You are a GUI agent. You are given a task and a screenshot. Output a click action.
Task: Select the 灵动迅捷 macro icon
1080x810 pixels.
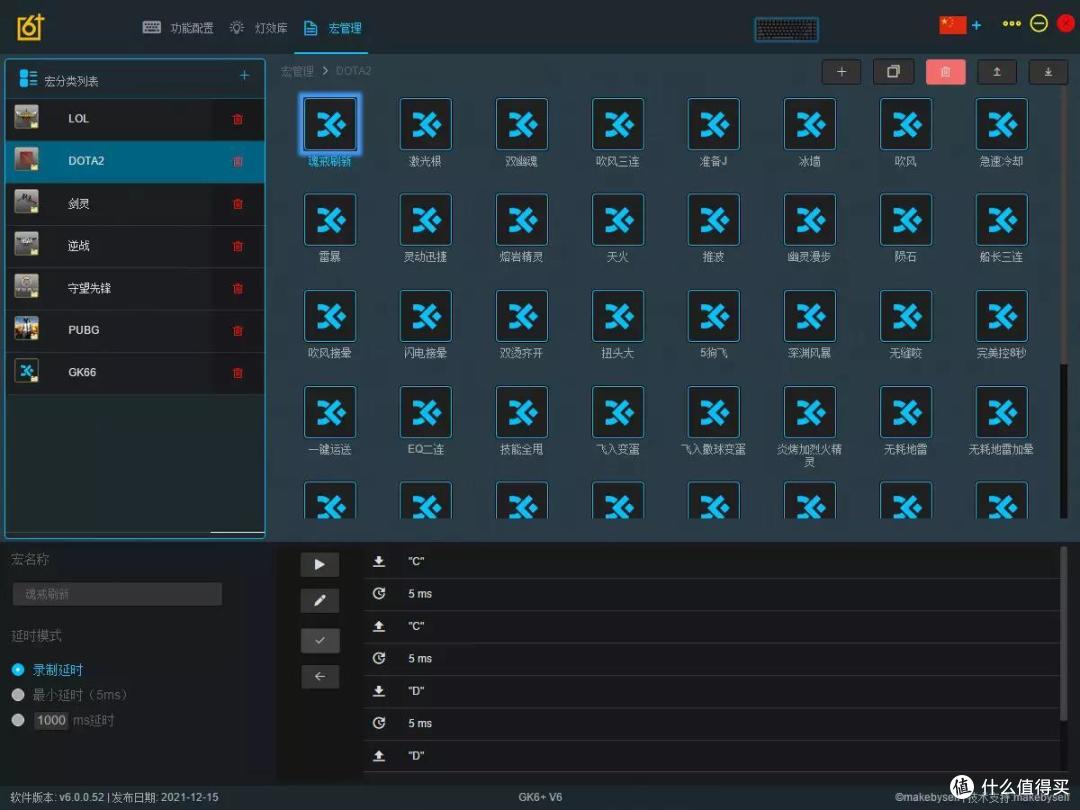426,220
